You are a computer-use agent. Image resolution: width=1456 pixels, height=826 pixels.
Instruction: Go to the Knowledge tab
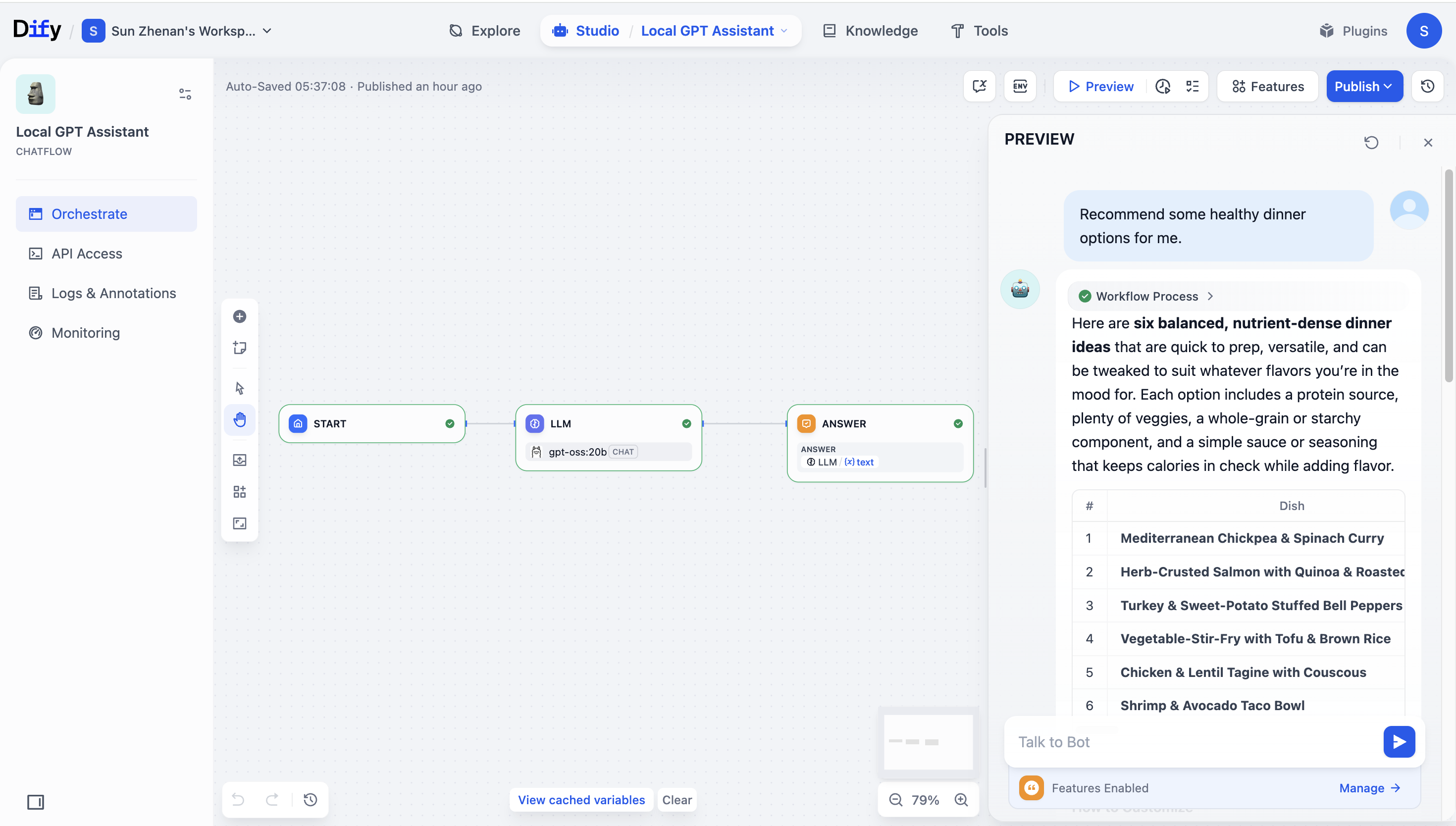[x=870, y=31]
